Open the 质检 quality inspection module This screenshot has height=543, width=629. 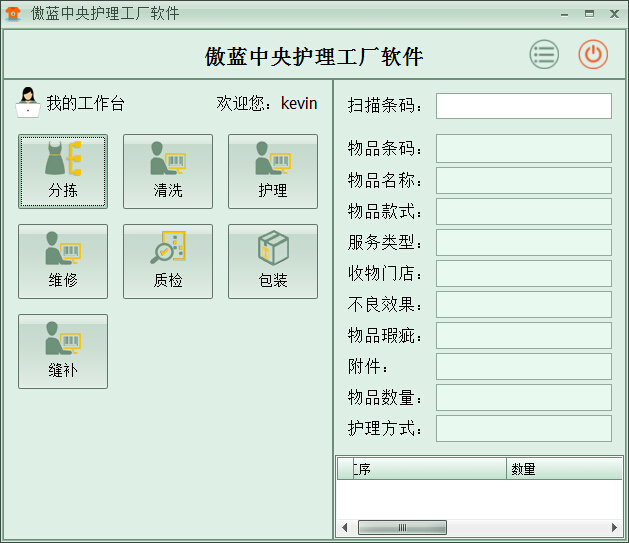[168, 261]
